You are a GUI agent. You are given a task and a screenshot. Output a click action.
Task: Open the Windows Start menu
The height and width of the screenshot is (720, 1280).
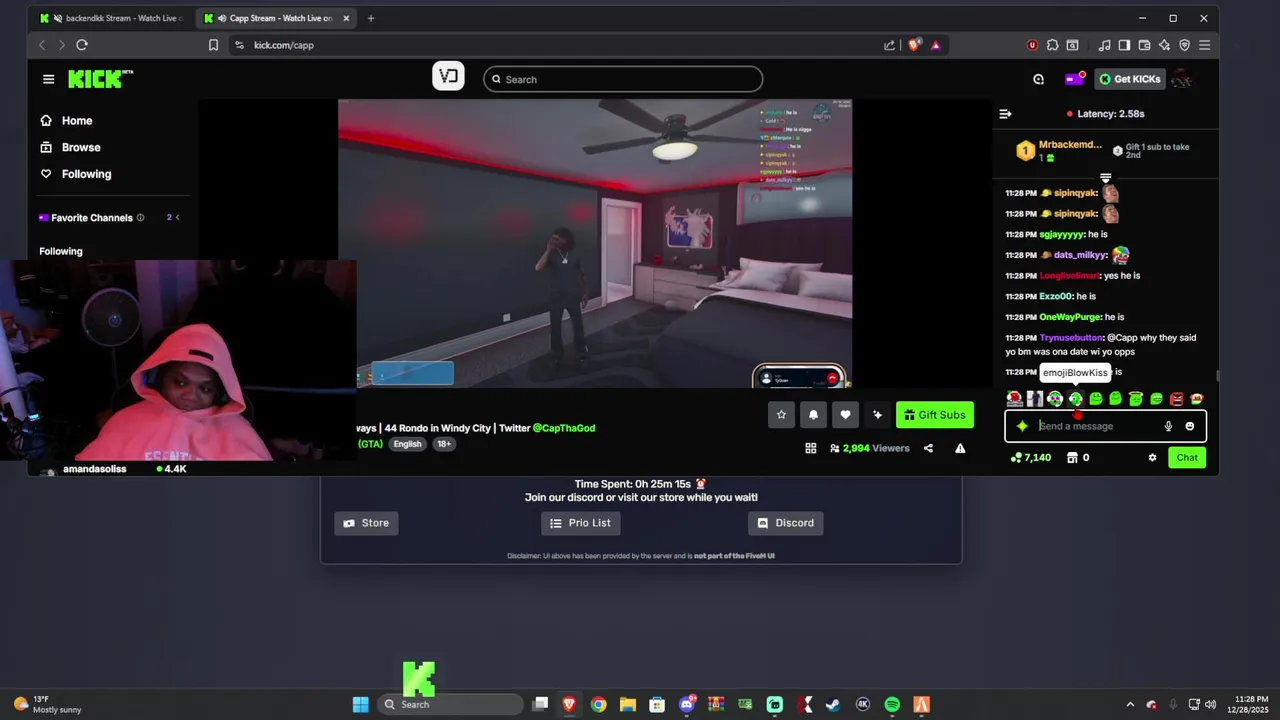point(360,704)
